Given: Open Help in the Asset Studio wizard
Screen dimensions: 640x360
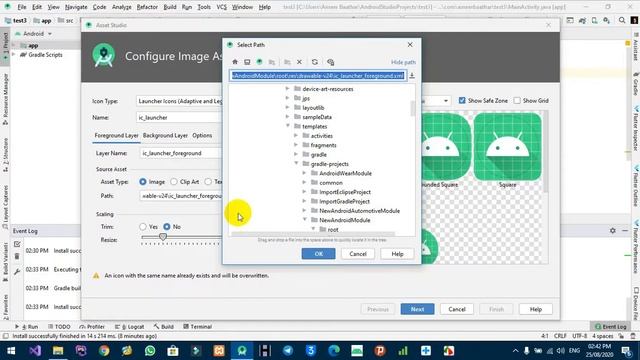Looking at the screenshot, I should 536,309.
